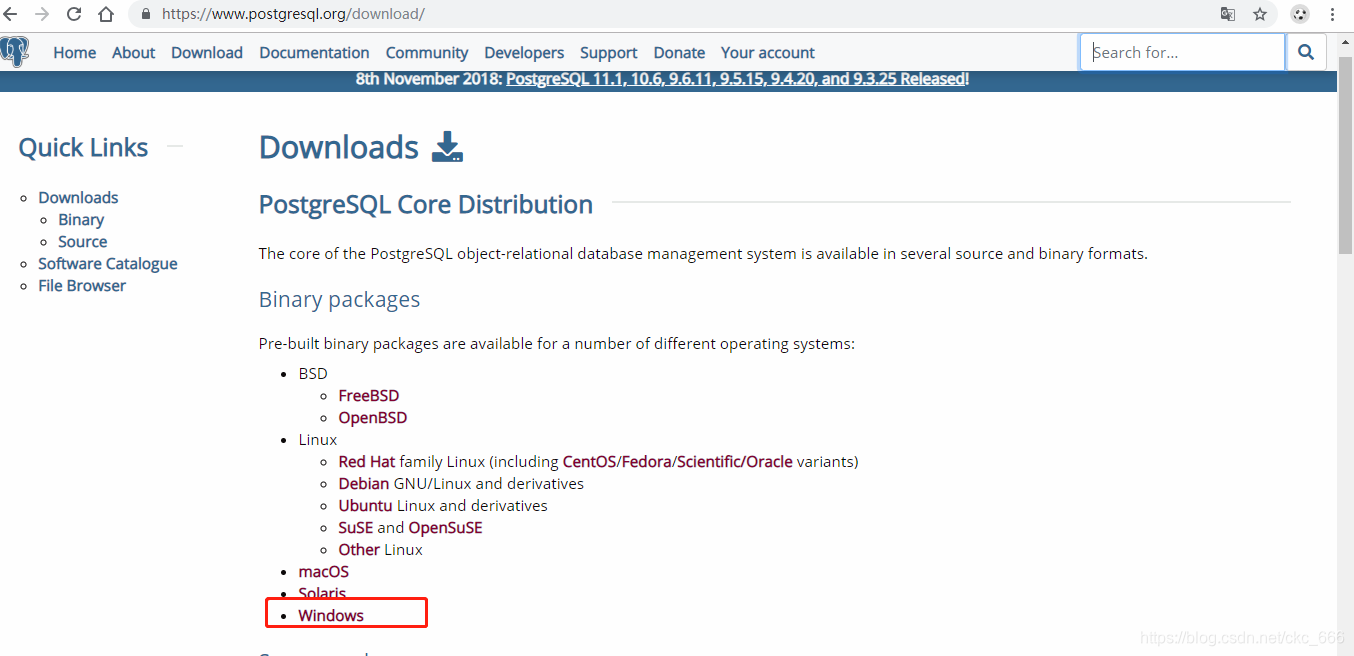Open the Debian package link
Screen dimensions: 1354x656
tap(364, 484)
